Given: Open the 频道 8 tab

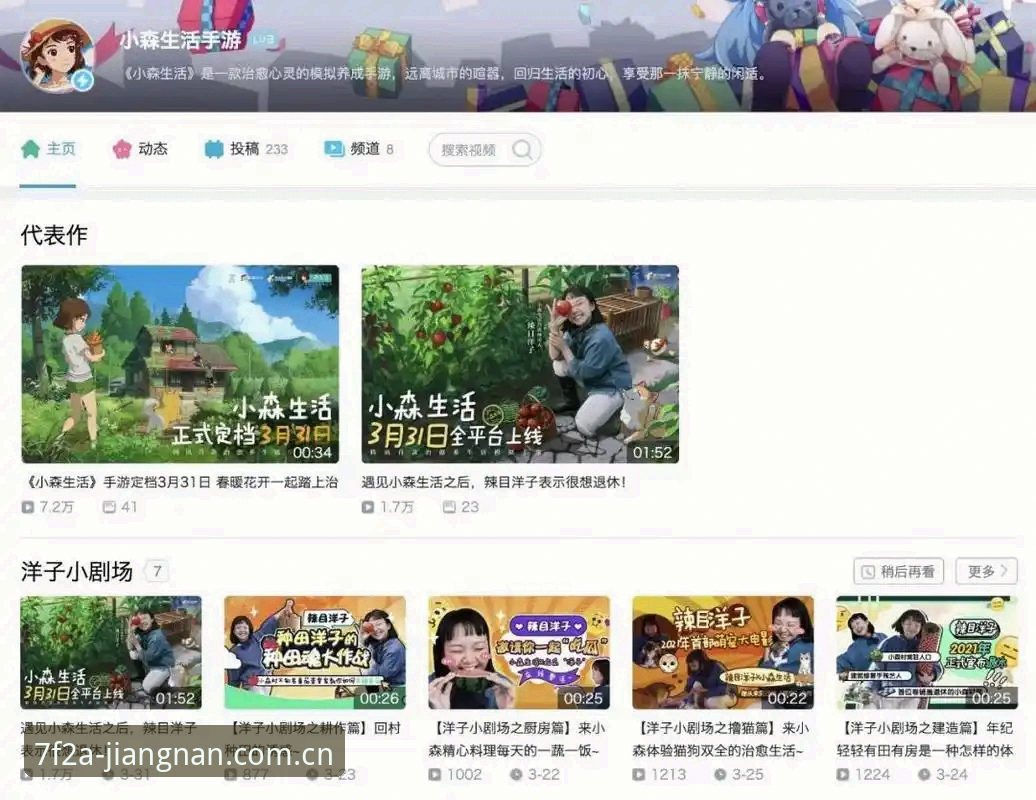Looking at the screenshot, I should click(359, 149).
